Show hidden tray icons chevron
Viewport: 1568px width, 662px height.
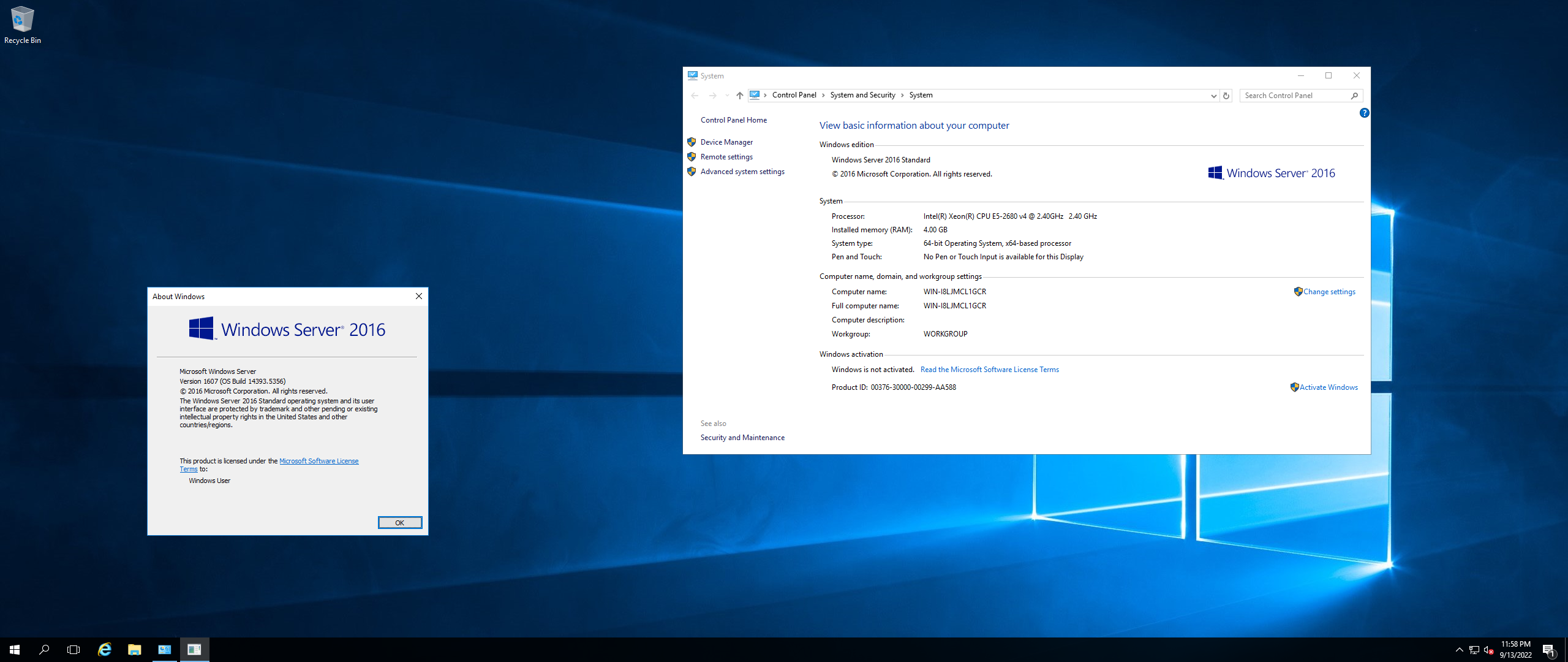(x=1459, y=650)
